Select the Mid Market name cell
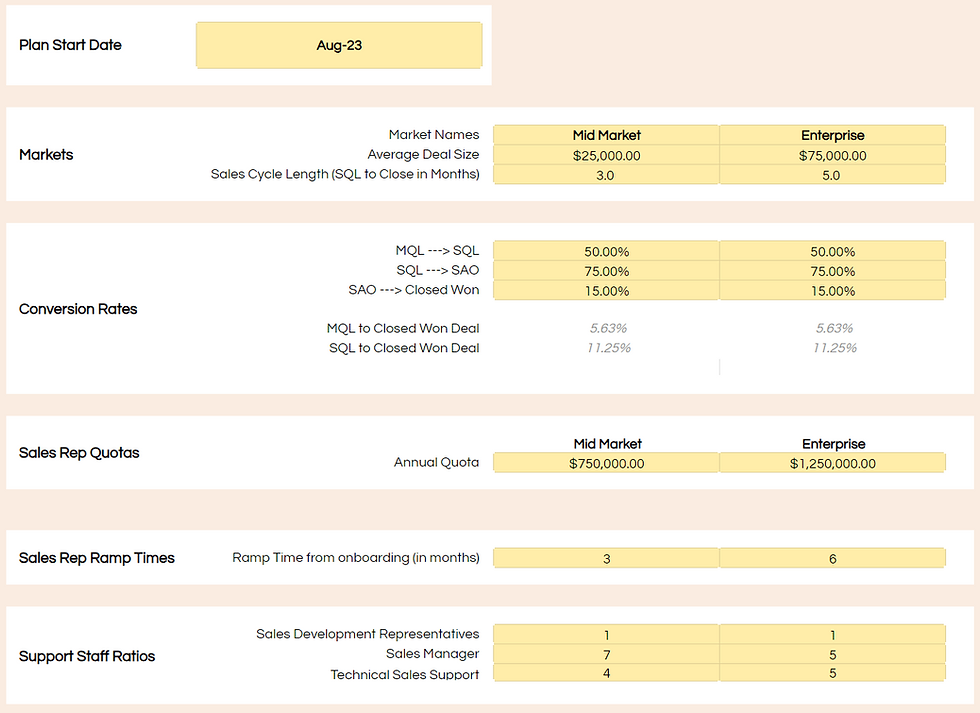The width and height of the screenshot is (980, 713). click(606, 135)
